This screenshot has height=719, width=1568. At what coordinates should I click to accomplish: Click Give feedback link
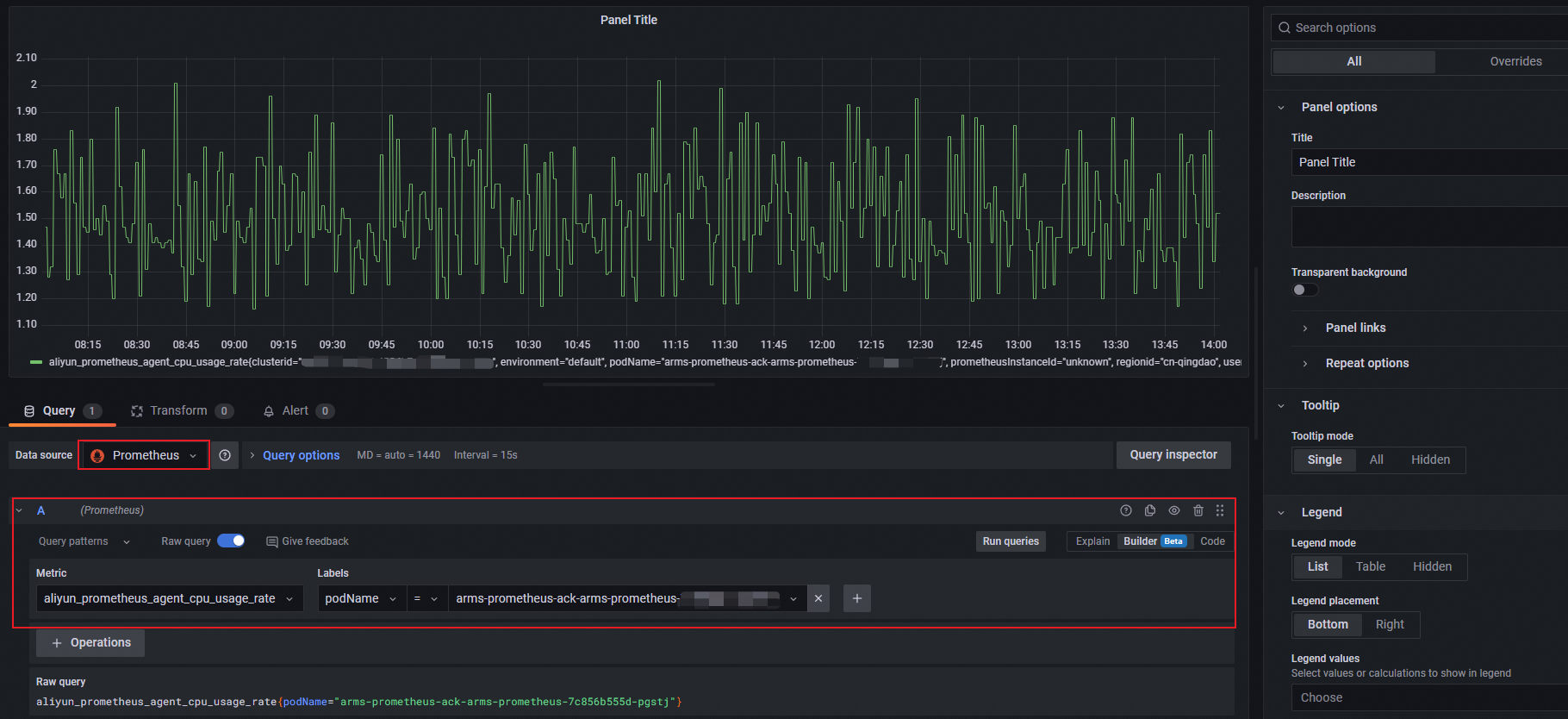308,541
